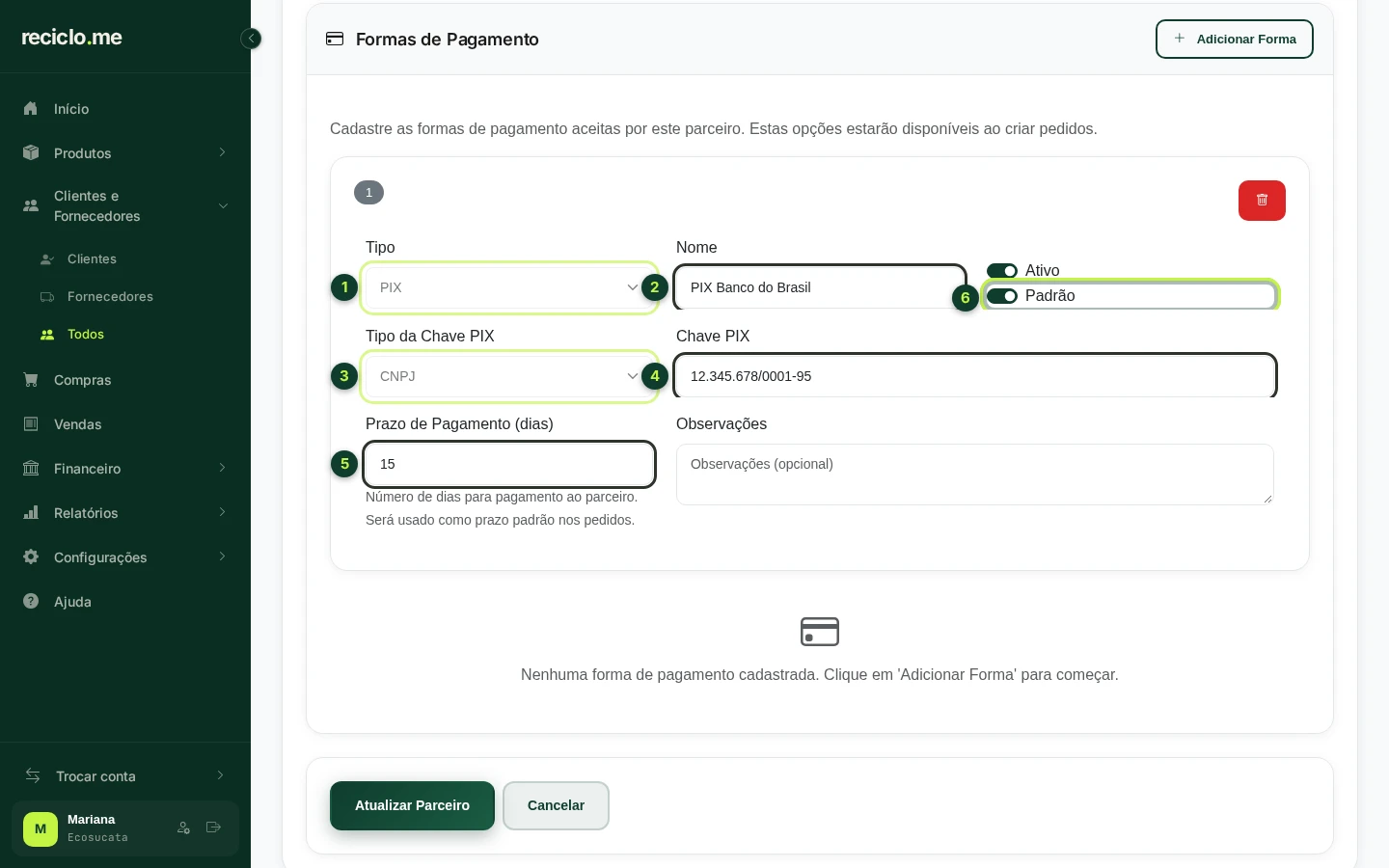The image size is (1389, 868).
Task: Collapse sidebar with the arrow icon
Action: tap(251, 39)
